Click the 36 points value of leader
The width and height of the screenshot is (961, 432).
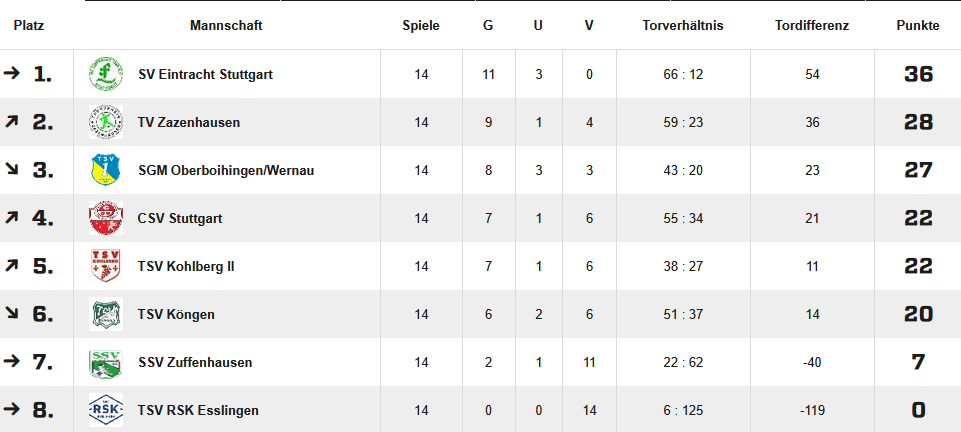[x=918, y=75]
